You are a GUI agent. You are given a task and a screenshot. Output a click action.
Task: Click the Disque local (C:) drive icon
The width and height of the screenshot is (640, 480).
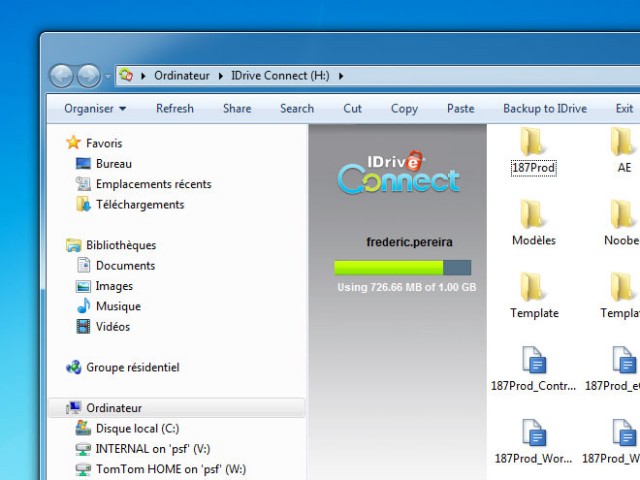pyautogui.click(x=83, y=428)
